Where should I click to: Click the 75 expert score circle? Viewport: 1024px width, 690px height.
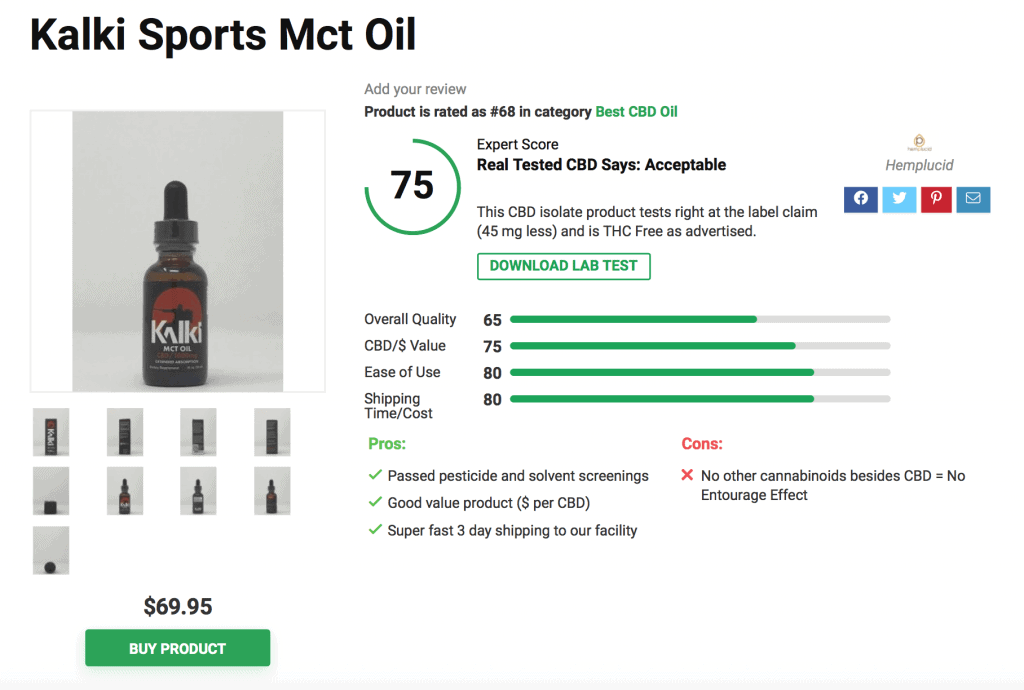pos(412,186)
